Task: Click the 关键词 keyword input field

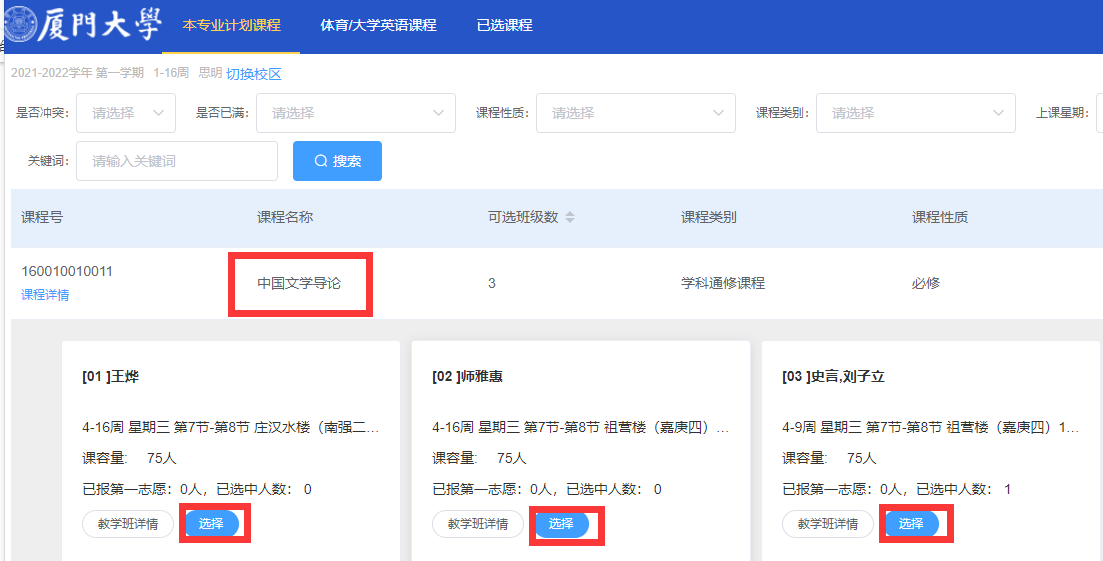Action: tap(177, 161)
